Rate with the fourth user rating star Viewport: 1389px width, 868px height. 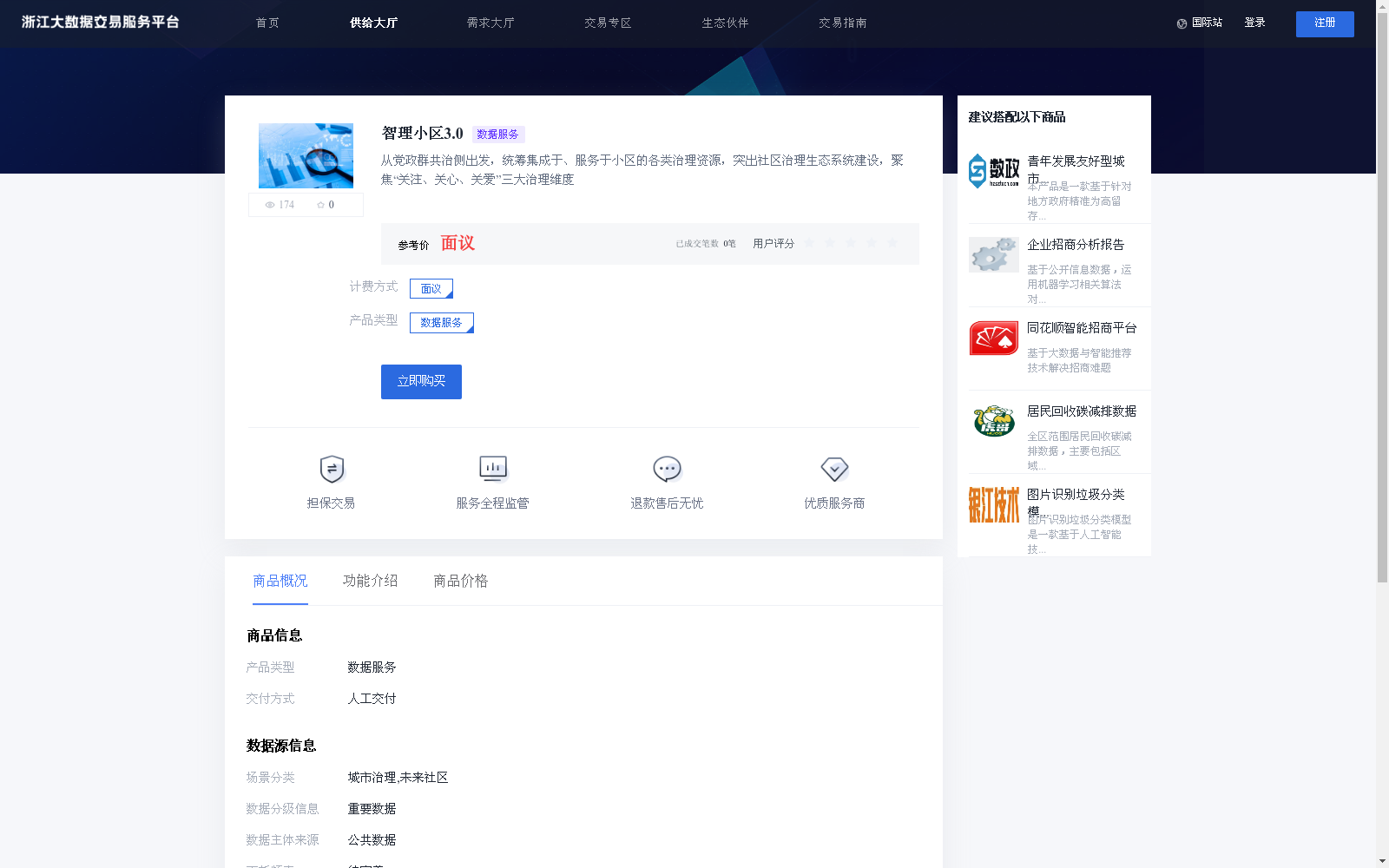[x=872, y=243]
